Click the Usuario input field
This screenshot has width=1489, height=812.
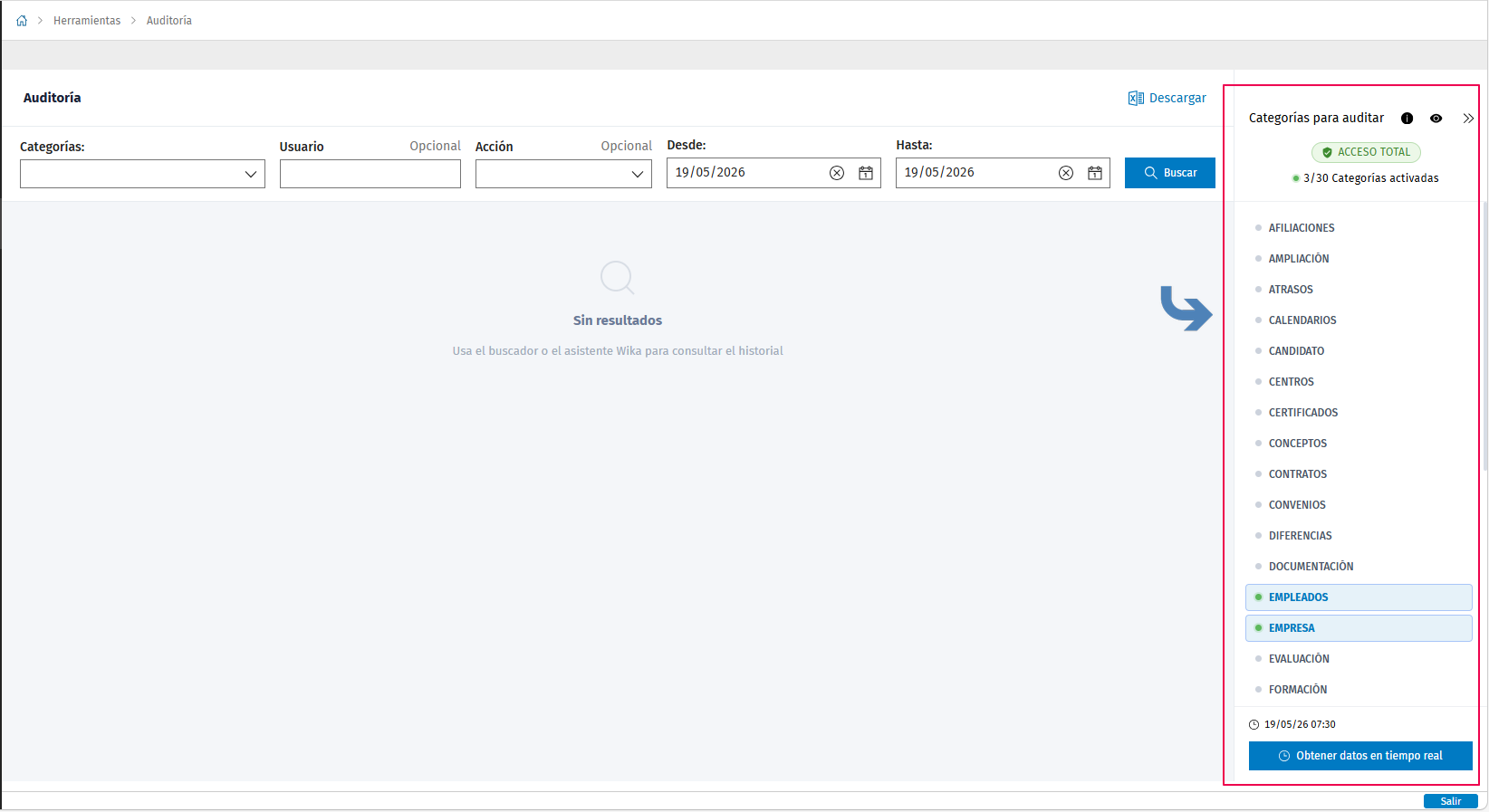click(370, 174)
